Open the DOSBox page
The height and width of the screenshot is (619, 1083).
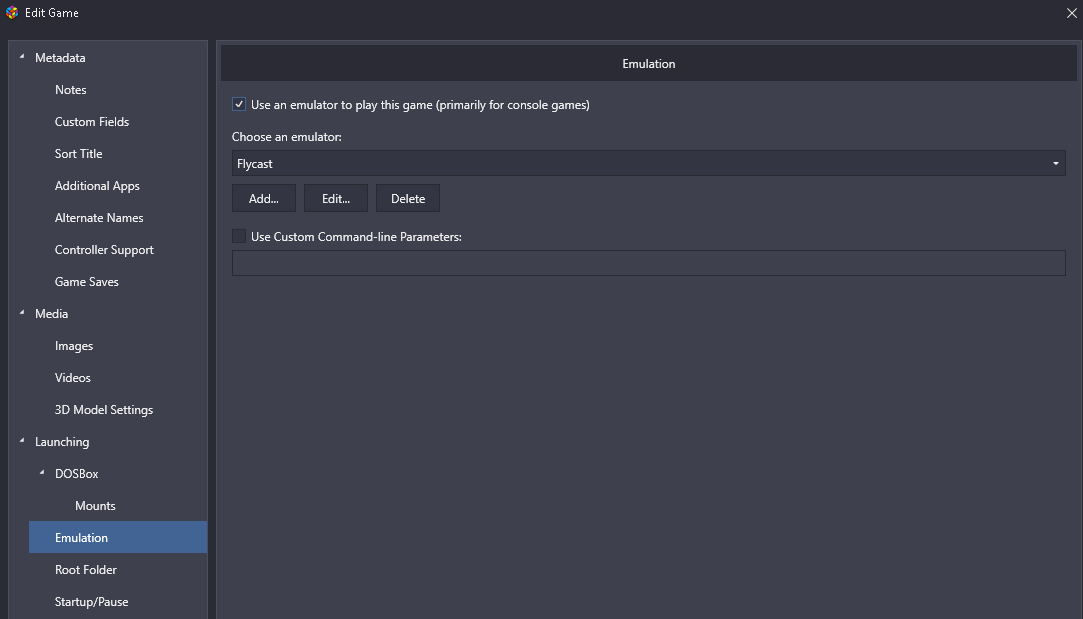(77, 474)
